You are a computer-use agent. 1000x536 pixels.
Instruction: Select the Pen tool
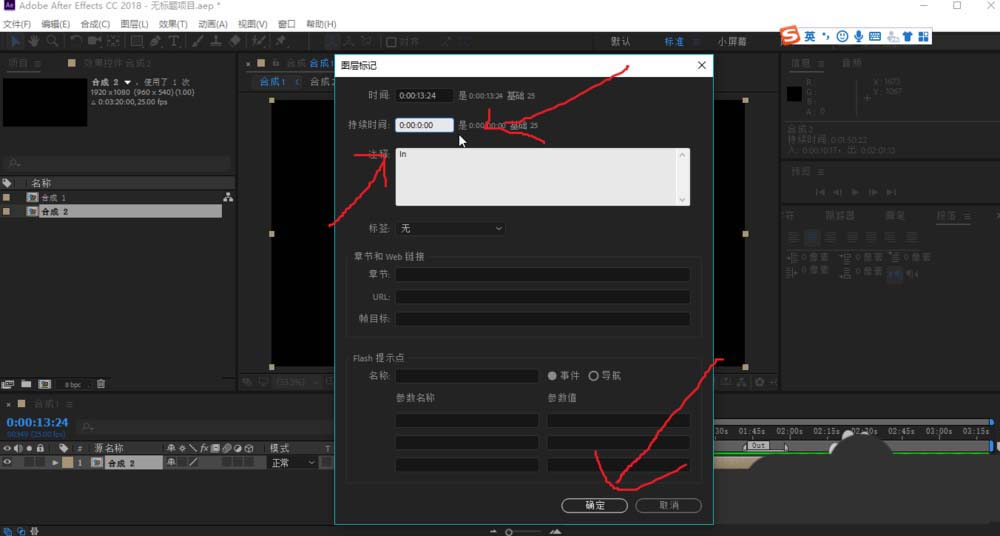155,41
